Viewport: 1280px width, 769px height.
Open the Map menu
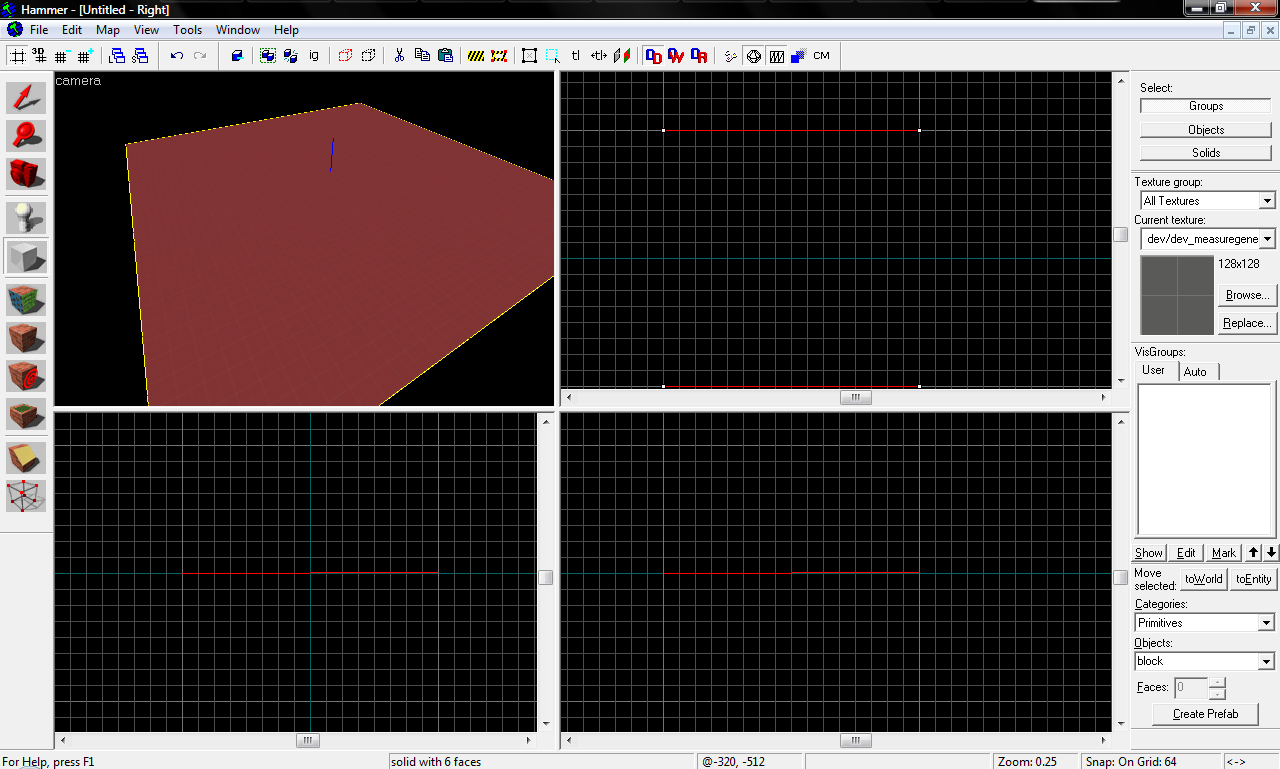point(108,30)
